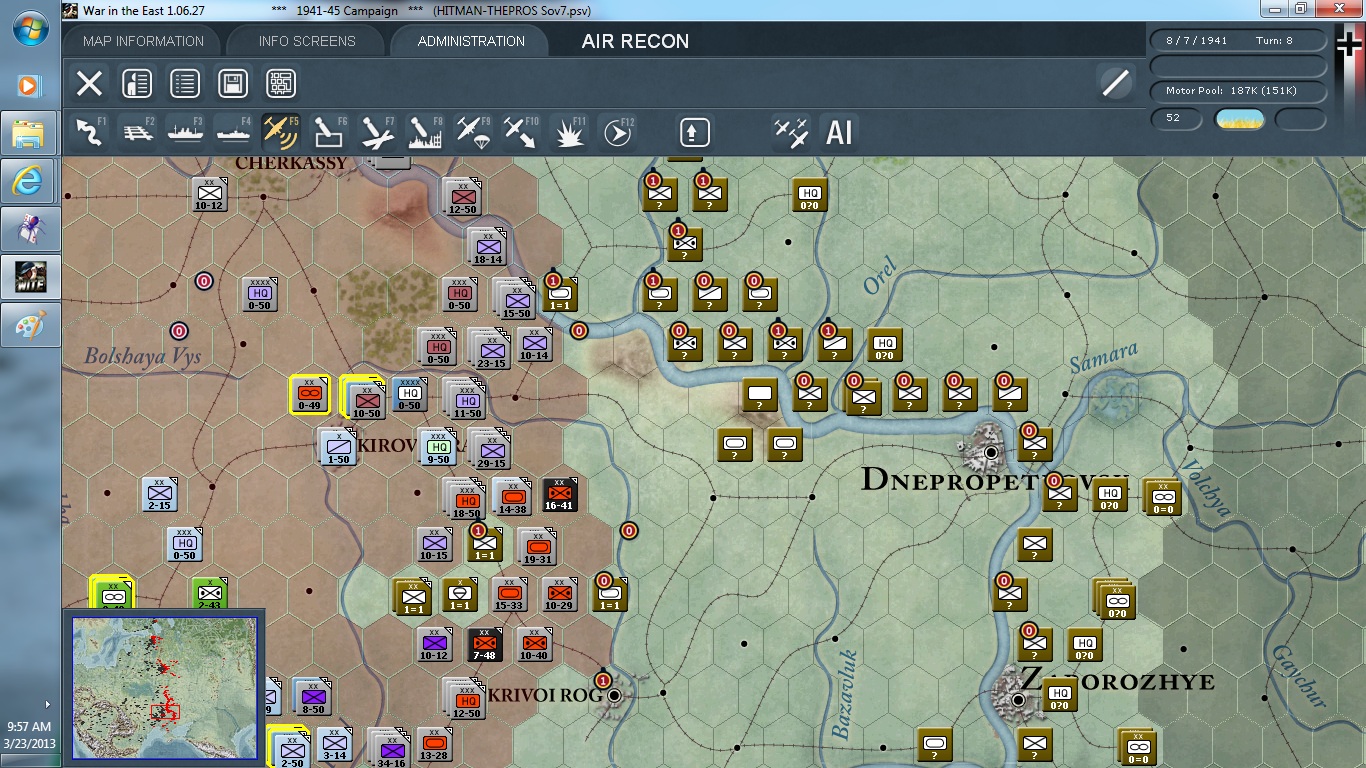The width and height of the screenshot is (1366, 768).
Task: Click the date and Turn 8 display
Action: (x=1239, y=41)
